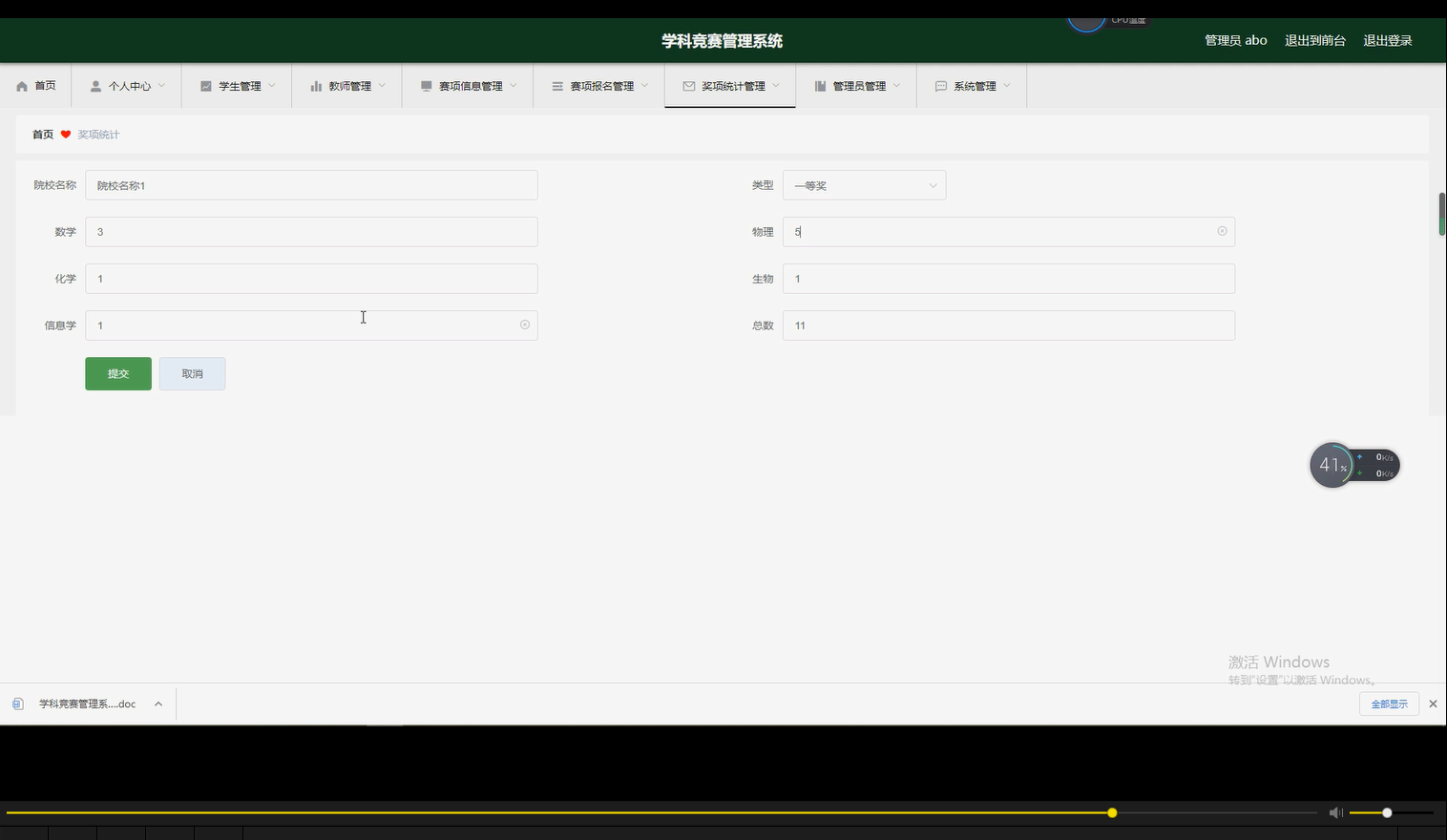Viewport: 1447px width, 840px height.
Task: Click the chat bubble icon of 系统管理
Action: pyautogui.click(x=941, y=85)
